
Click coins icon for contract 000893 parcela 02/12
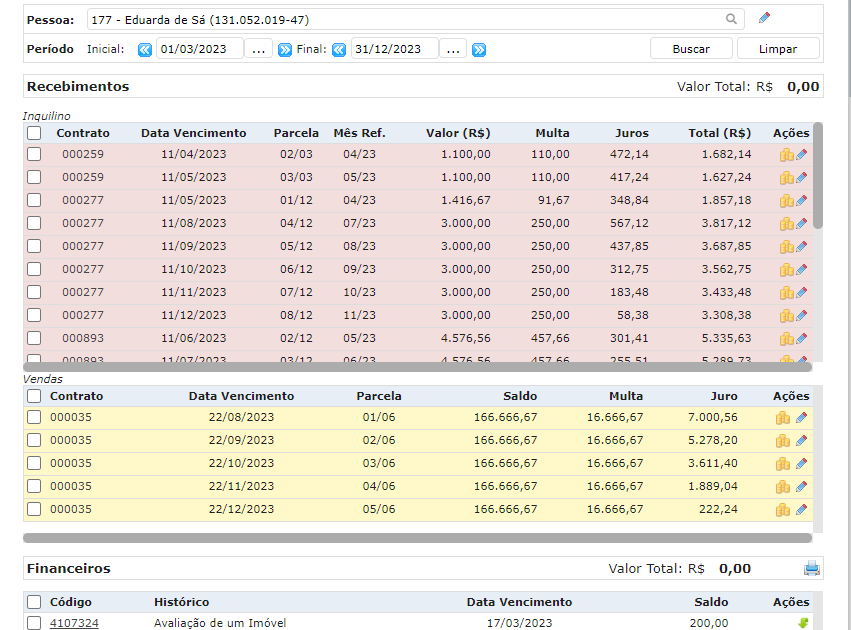pyautogui.click(x=786, y=339)
